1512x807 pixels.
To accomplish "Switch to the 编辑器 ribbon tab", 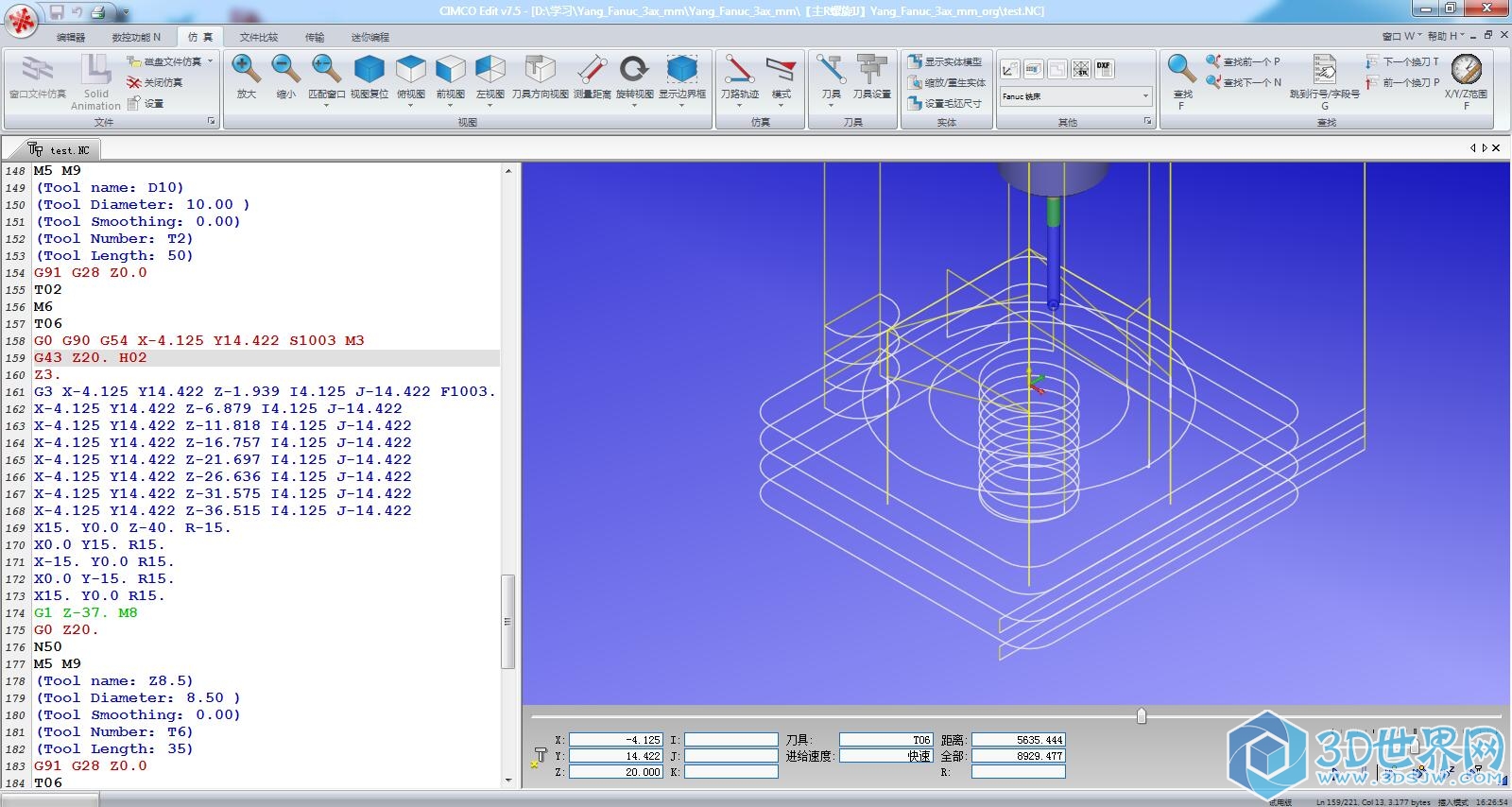I will pyautogui.click(x=71, y=37).
